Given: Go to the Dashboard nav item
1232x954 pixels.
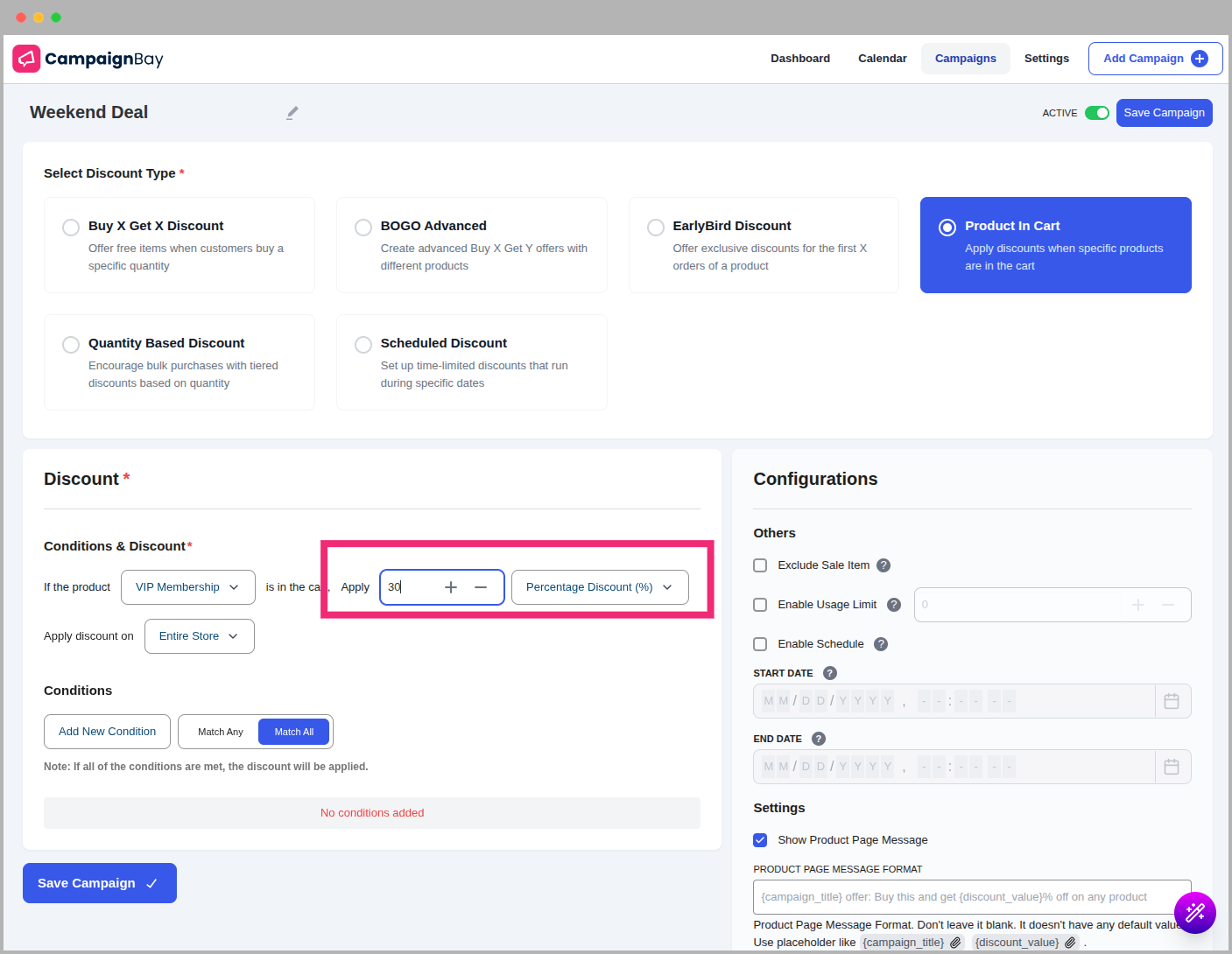Looking at the screenshot, I should [x=799, y=59].
